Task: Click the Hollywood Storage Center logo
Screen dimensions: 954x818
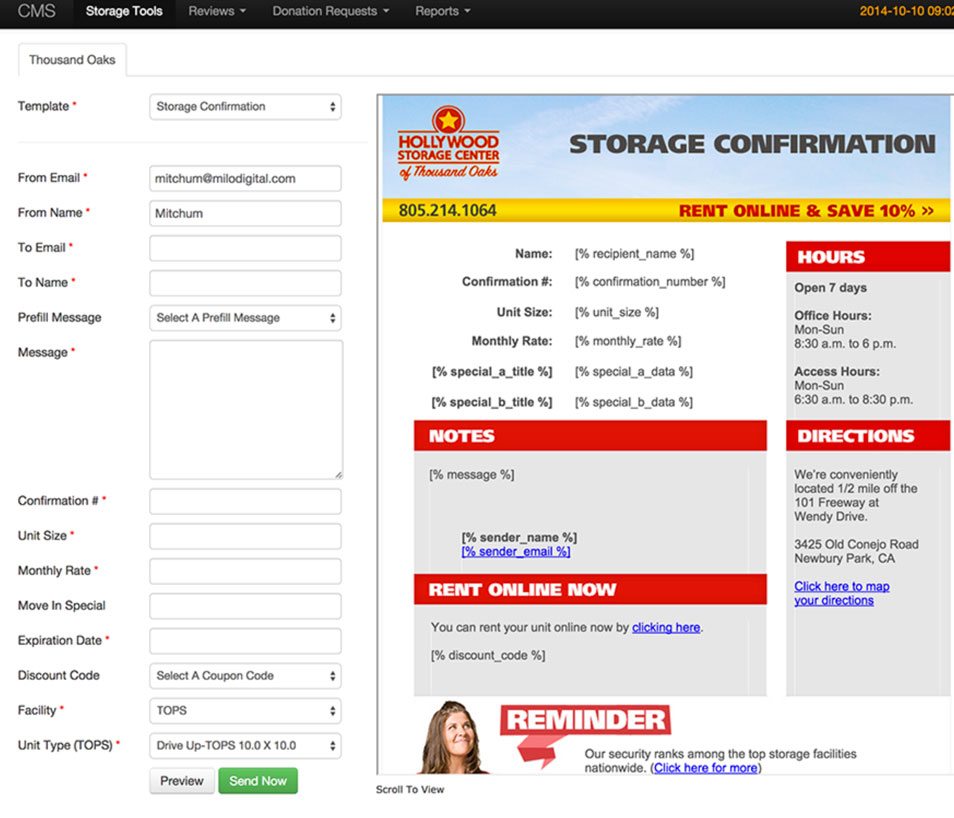Action: pos(448,144)
